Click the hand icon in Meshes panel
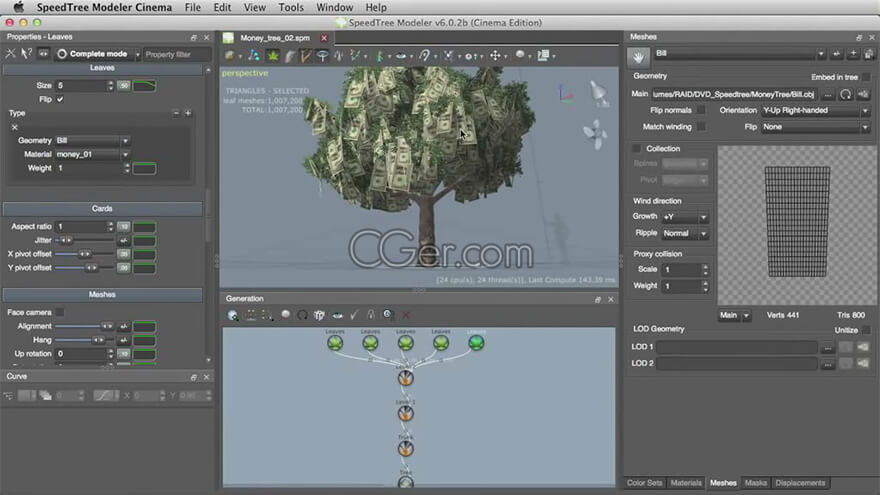Screen dimensions: 880x495 [638, 56]
